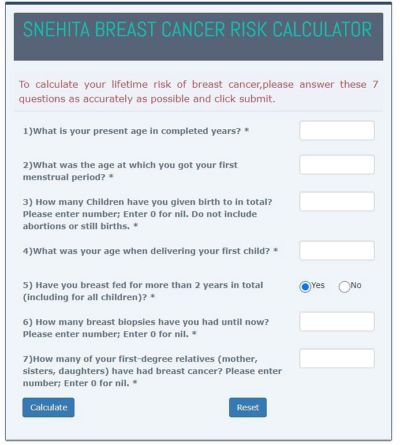Focus the first-degree relatives count field
The image size is (400, 445).
(337, 358)
